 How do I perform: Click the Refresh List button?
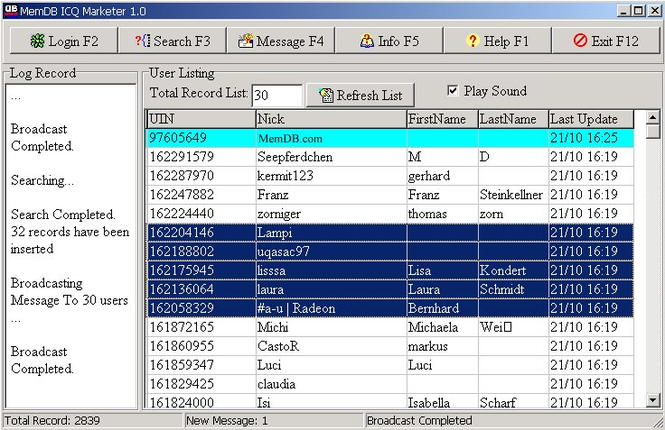[360, 95]
